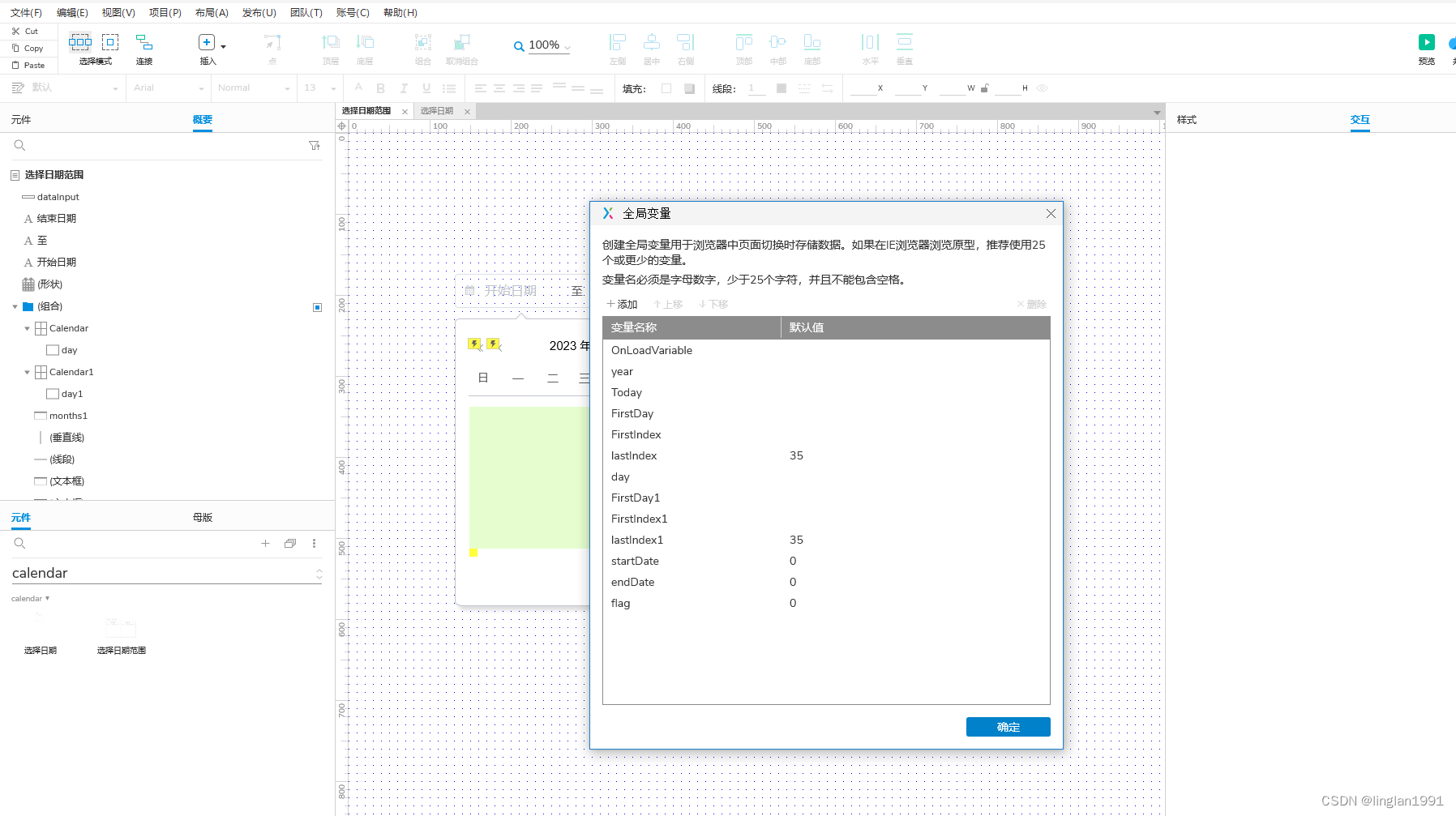Toggle bold text formatting
The width and height of the screenshot is (1456, 816).
[x=381, y=88]
